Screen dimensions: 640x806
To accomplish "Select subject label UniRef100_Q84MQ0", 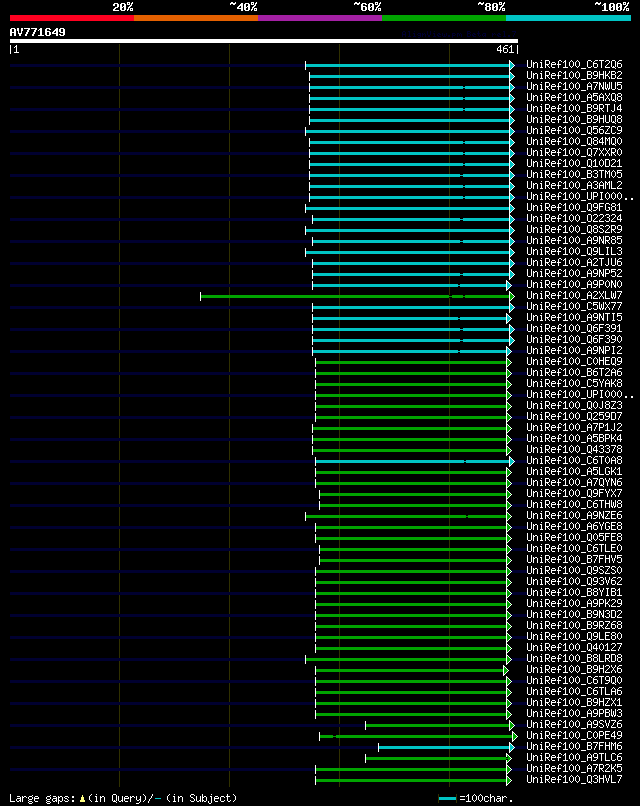I will 574,141.
